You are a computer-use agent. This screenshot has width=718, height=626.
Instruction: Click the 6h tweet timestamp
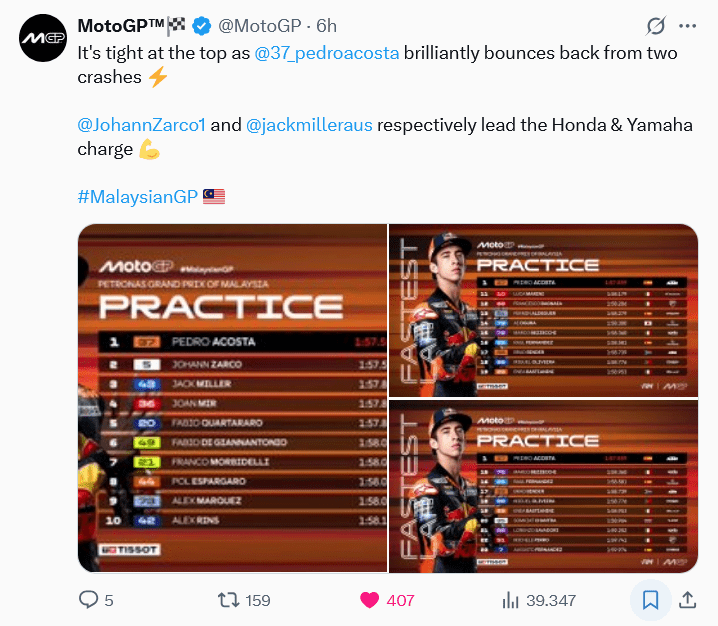click(326, 25)
